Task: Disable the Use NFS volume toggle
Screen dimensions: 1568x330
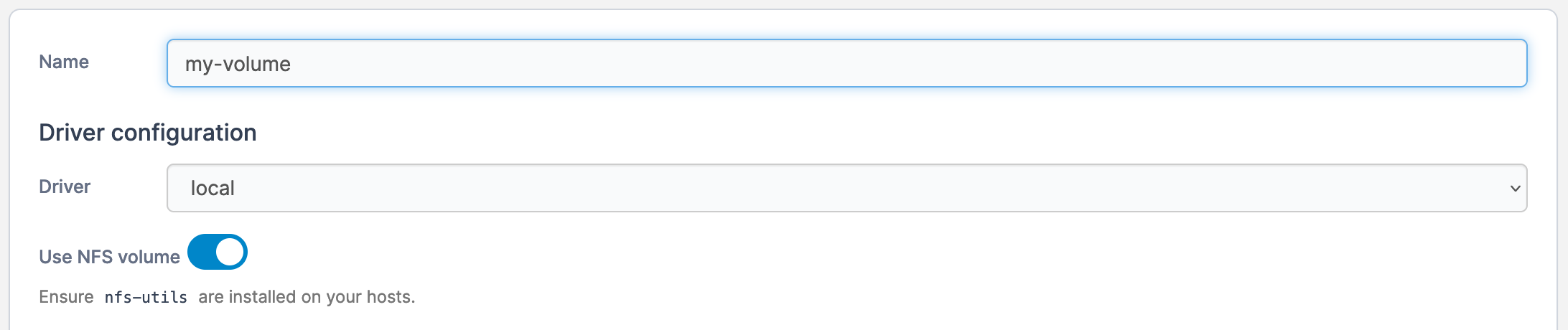Action: (217, 252)
